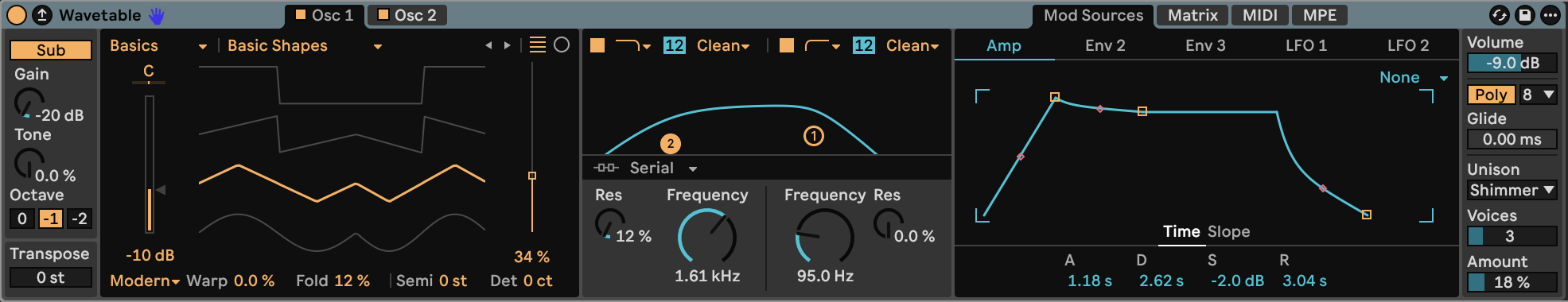The width and height of the screenshot is (1568, 302).
Task: Toggle the Sub oscillator button
Action: pos(51,50)
